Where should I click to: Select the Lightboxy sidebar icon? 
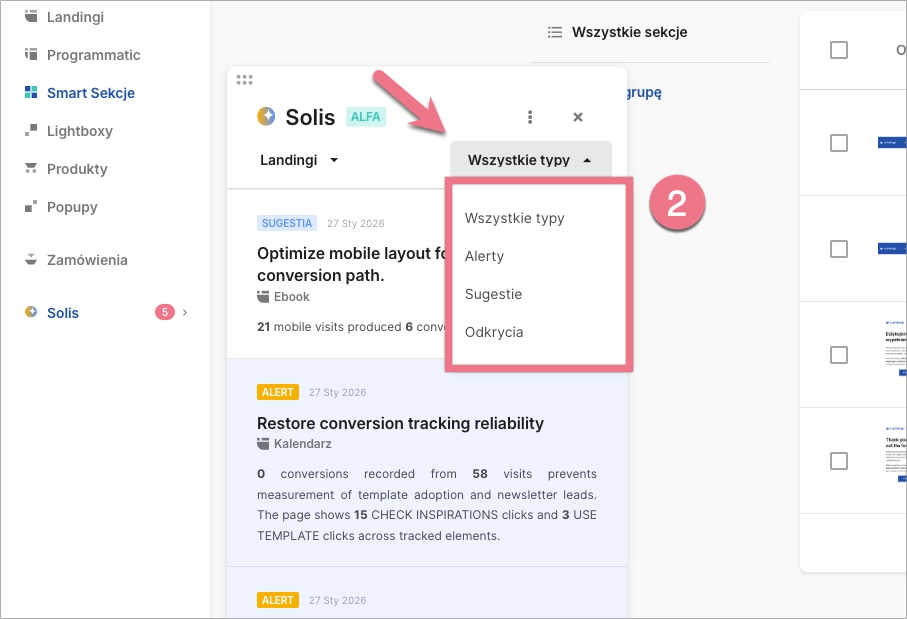(x=31, y=131)
